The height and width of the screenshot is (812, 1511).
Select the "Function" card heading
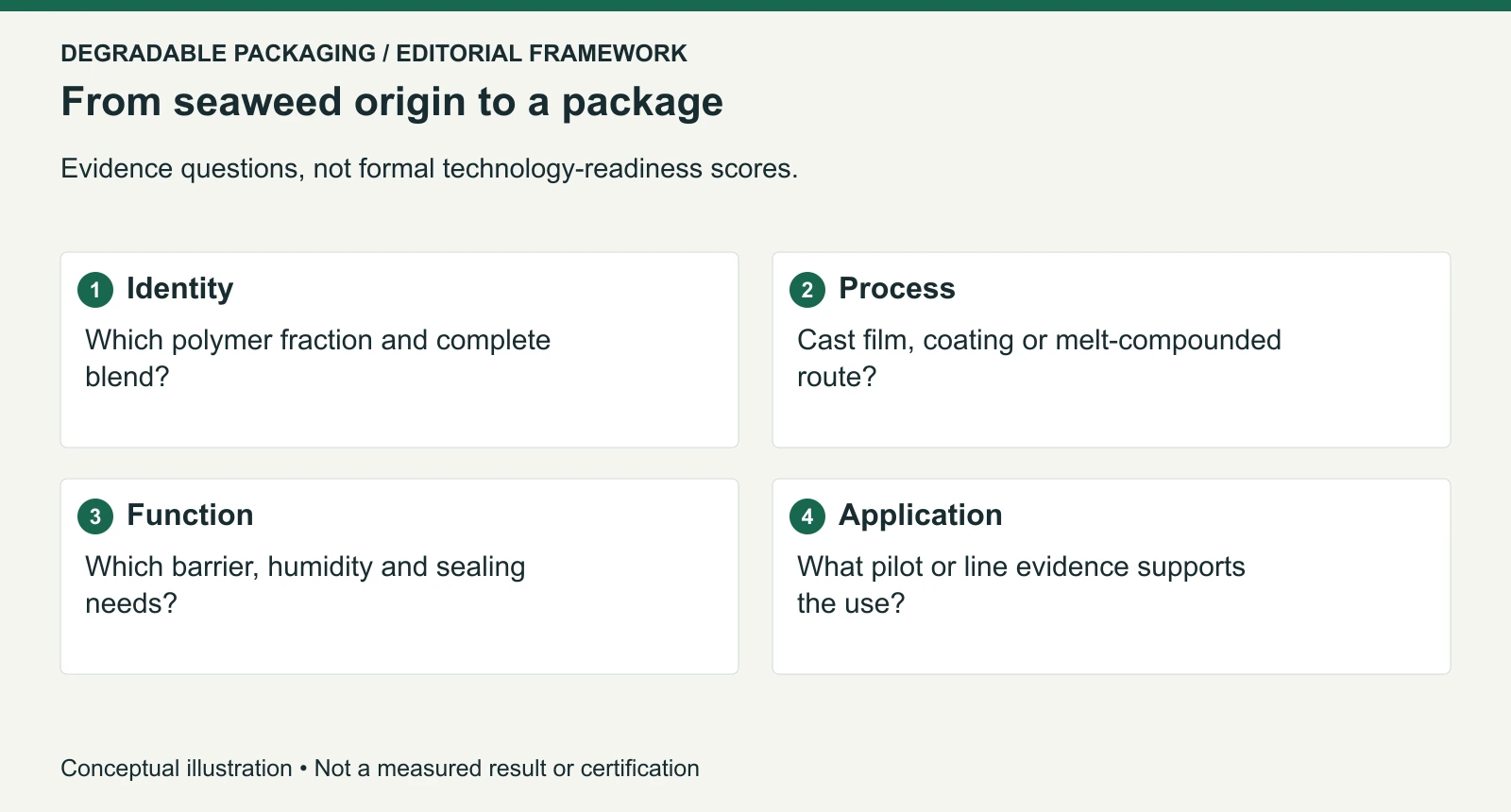coord(190,515)
